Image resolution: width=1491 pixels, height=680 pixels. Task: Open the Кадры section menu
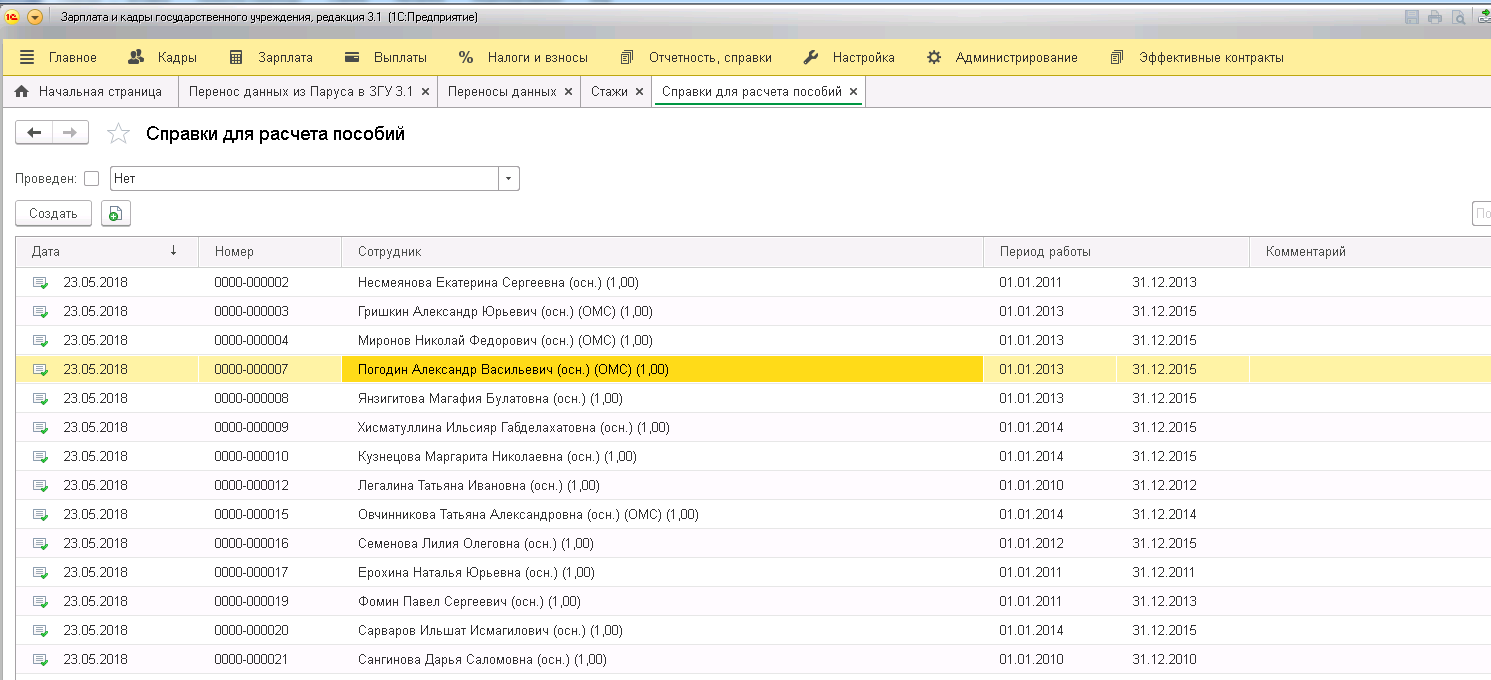pos(163,57)
